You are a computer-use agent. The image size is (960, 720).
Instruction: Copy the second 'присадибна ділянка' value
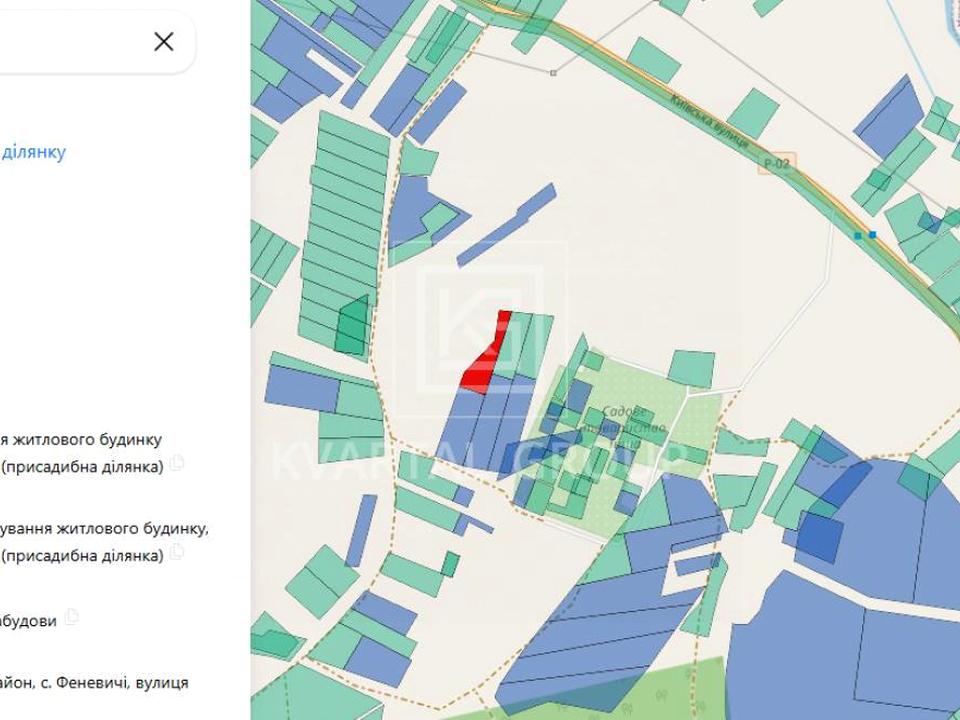177,551
